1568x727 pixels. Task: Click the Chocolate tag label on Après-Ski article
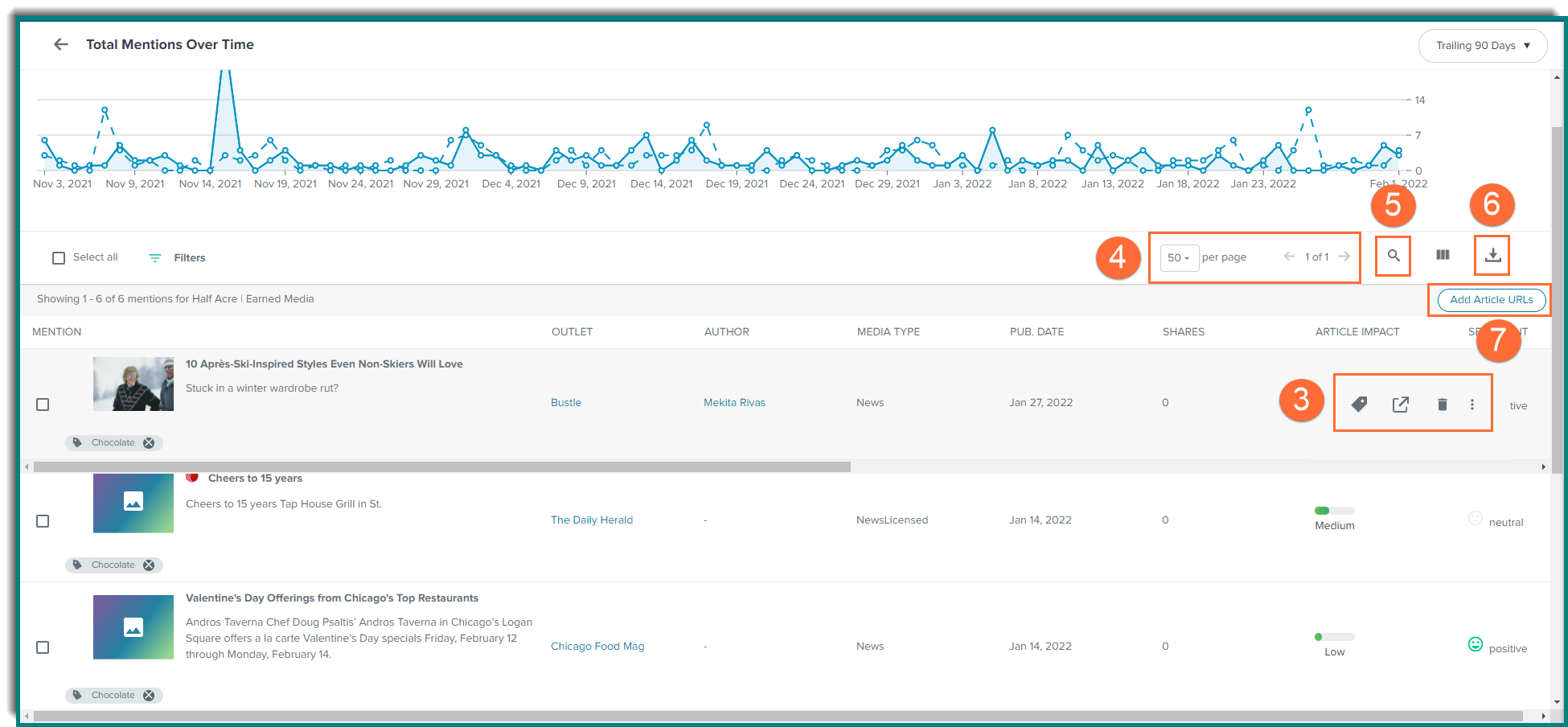click(113, 443)
